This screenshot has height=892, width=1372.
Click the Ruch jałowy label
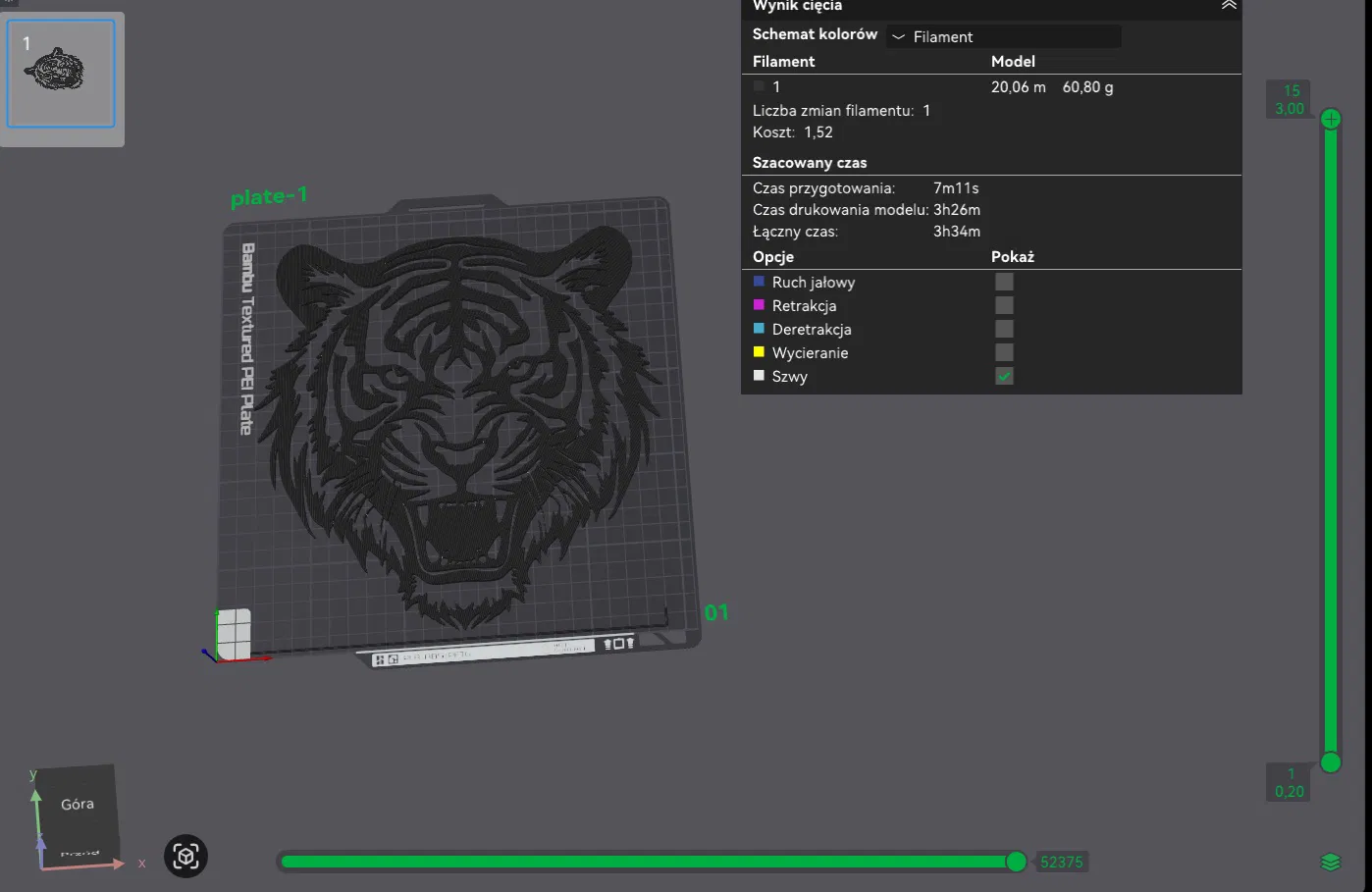click(x=814, y=283)
